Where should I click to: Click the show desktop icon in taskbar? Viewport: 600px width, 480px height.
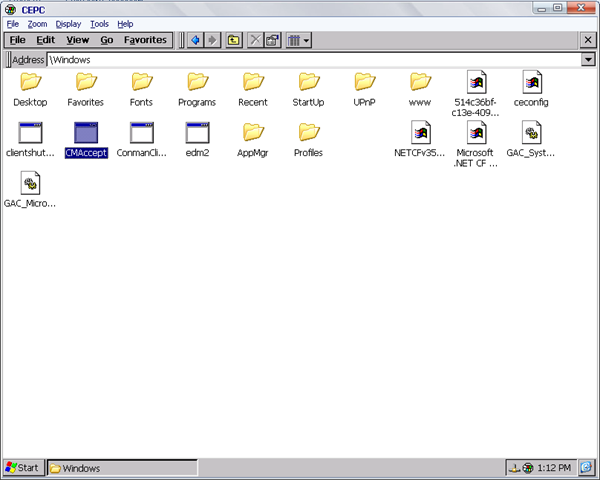[x=586, y=467]
